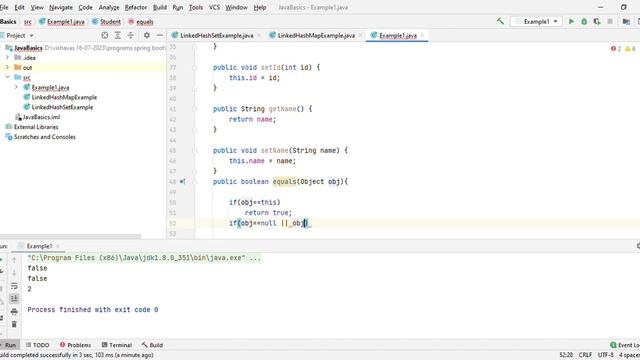Fold the setName method in gutter
The height and width of the screenshot is (360, 640).
click(195, 151)
